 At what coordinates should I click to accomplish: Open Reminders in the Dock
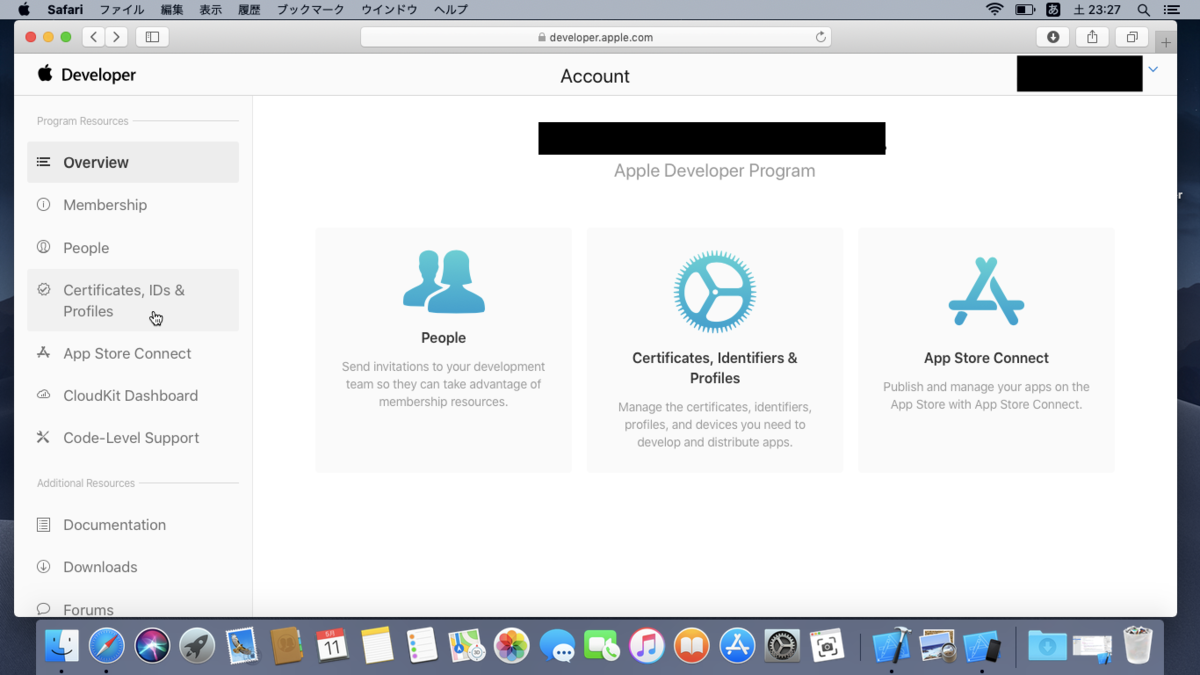coord(422,646)
